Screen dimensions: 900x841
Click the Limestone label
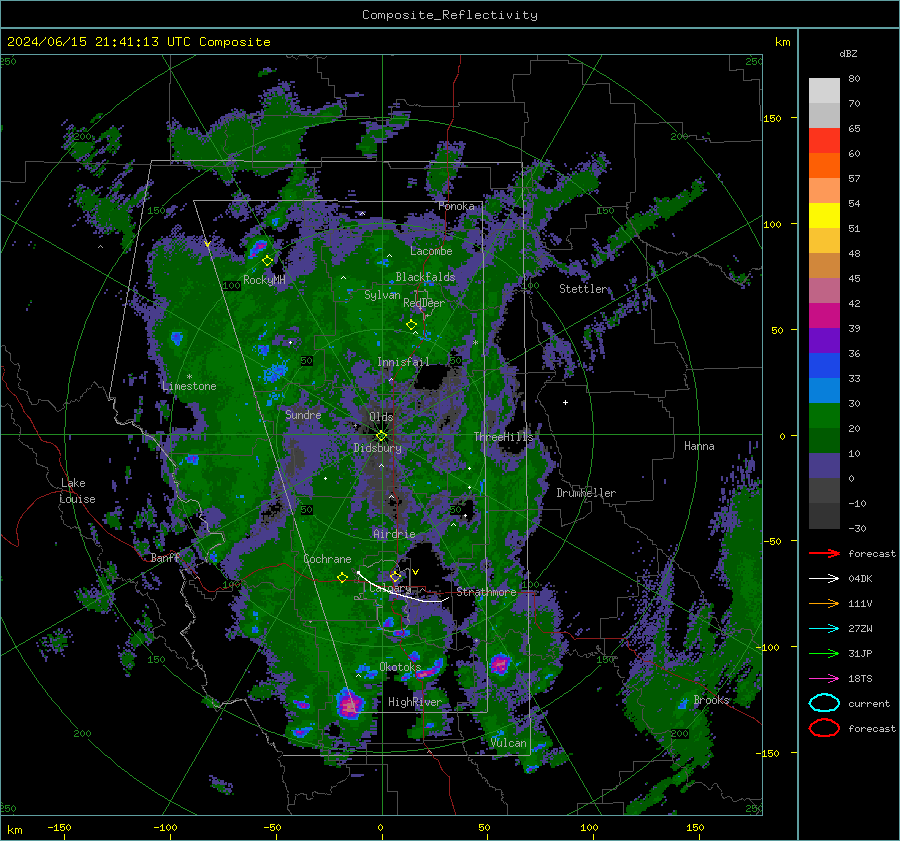189,386
